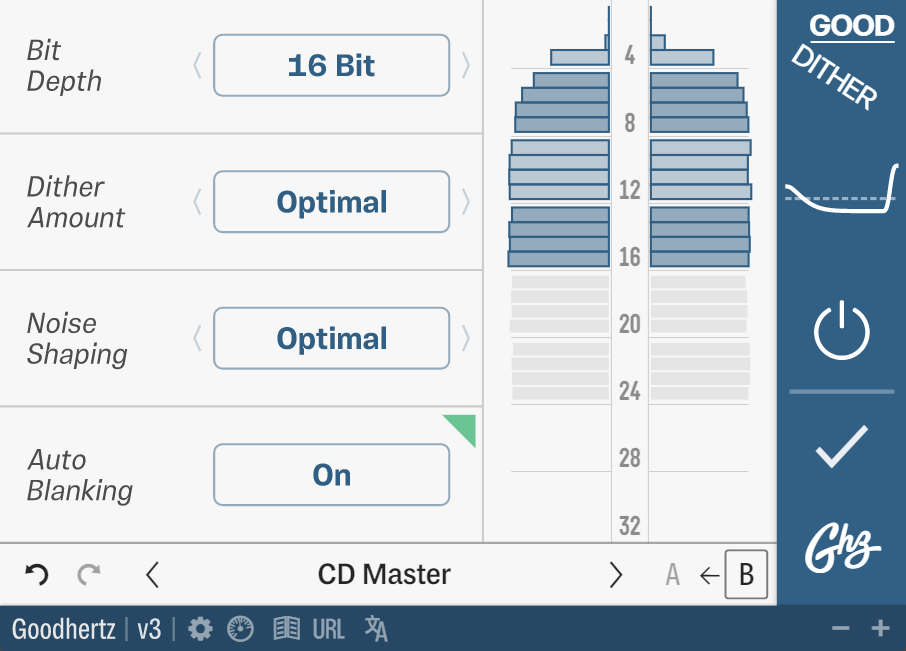
Task: Click the left channel bit meter
Action: pos(559,202)
